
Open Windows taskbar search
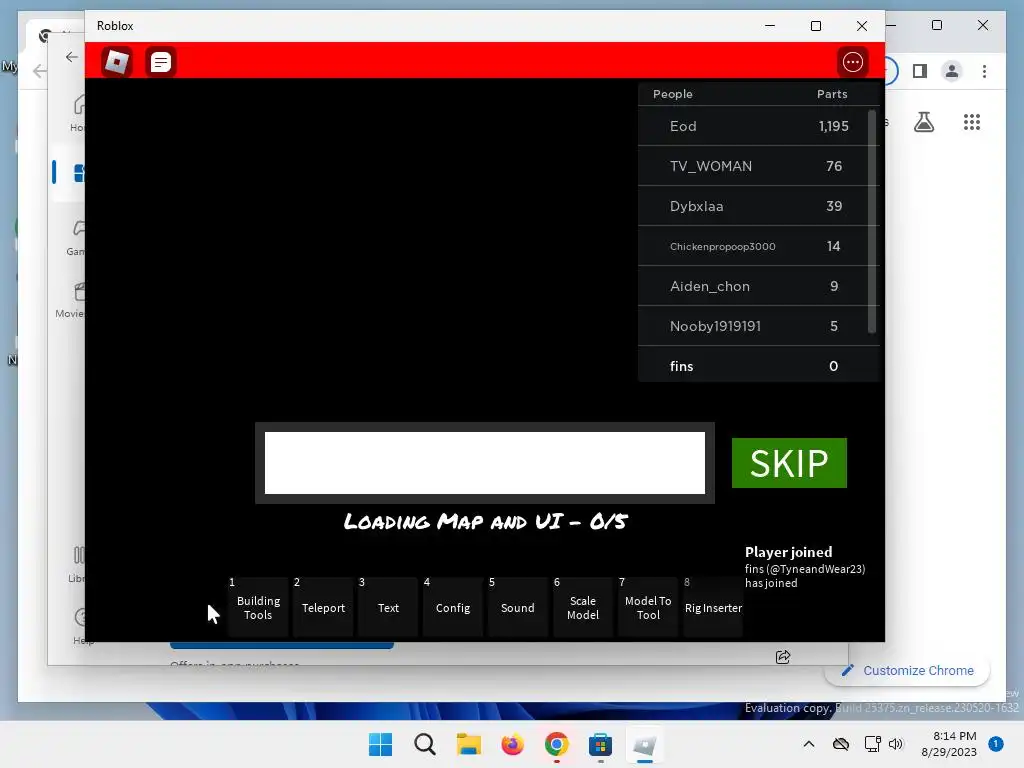click(424, 744)
